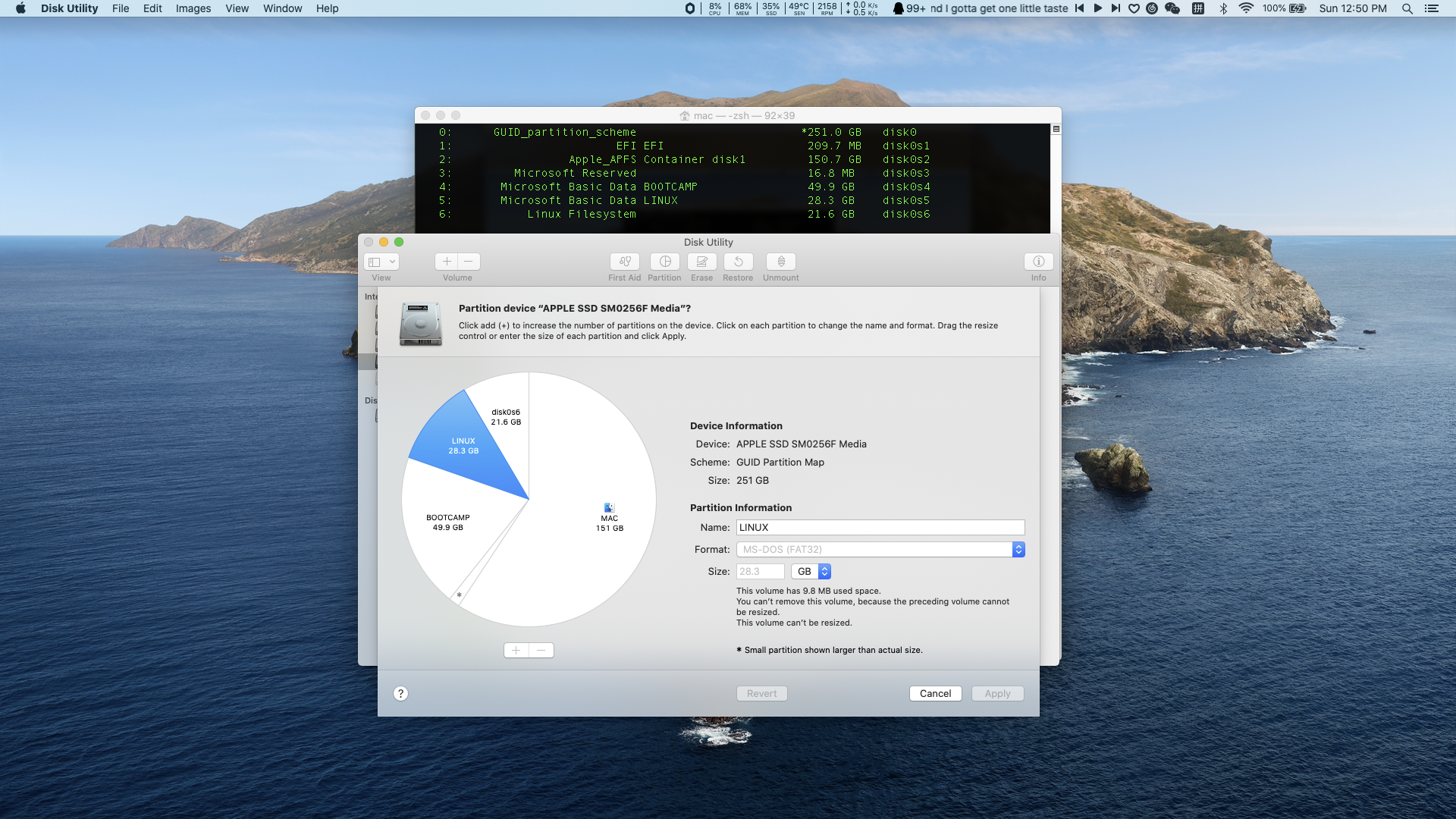Click the First Aid toolbar icon
The width and height of the screenshot is (1456, 819).
pyautogui.click(x=624, y=262)
